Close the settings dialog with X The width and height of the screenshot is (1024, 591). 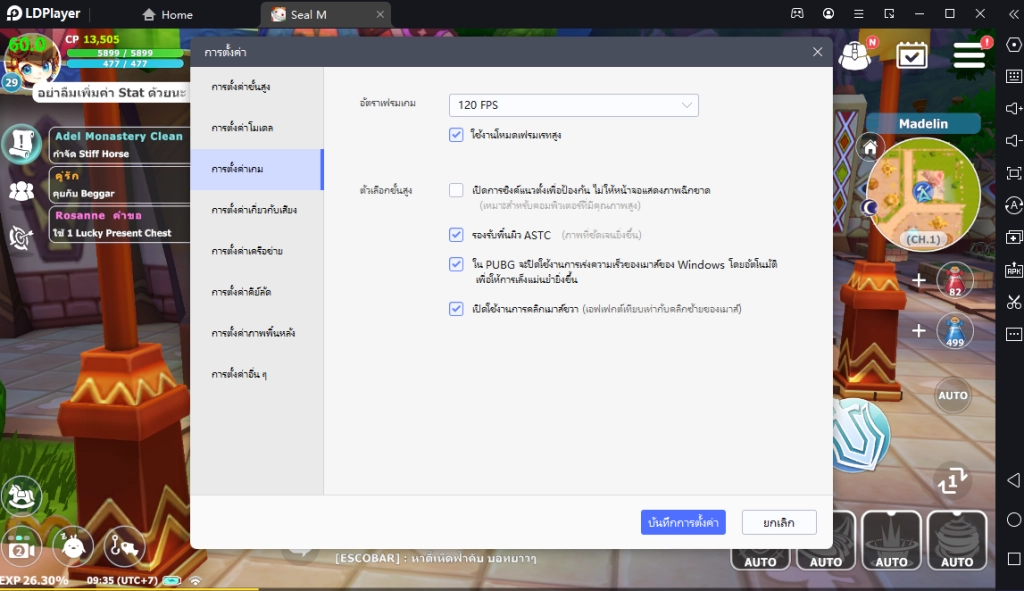pos(818,52)
